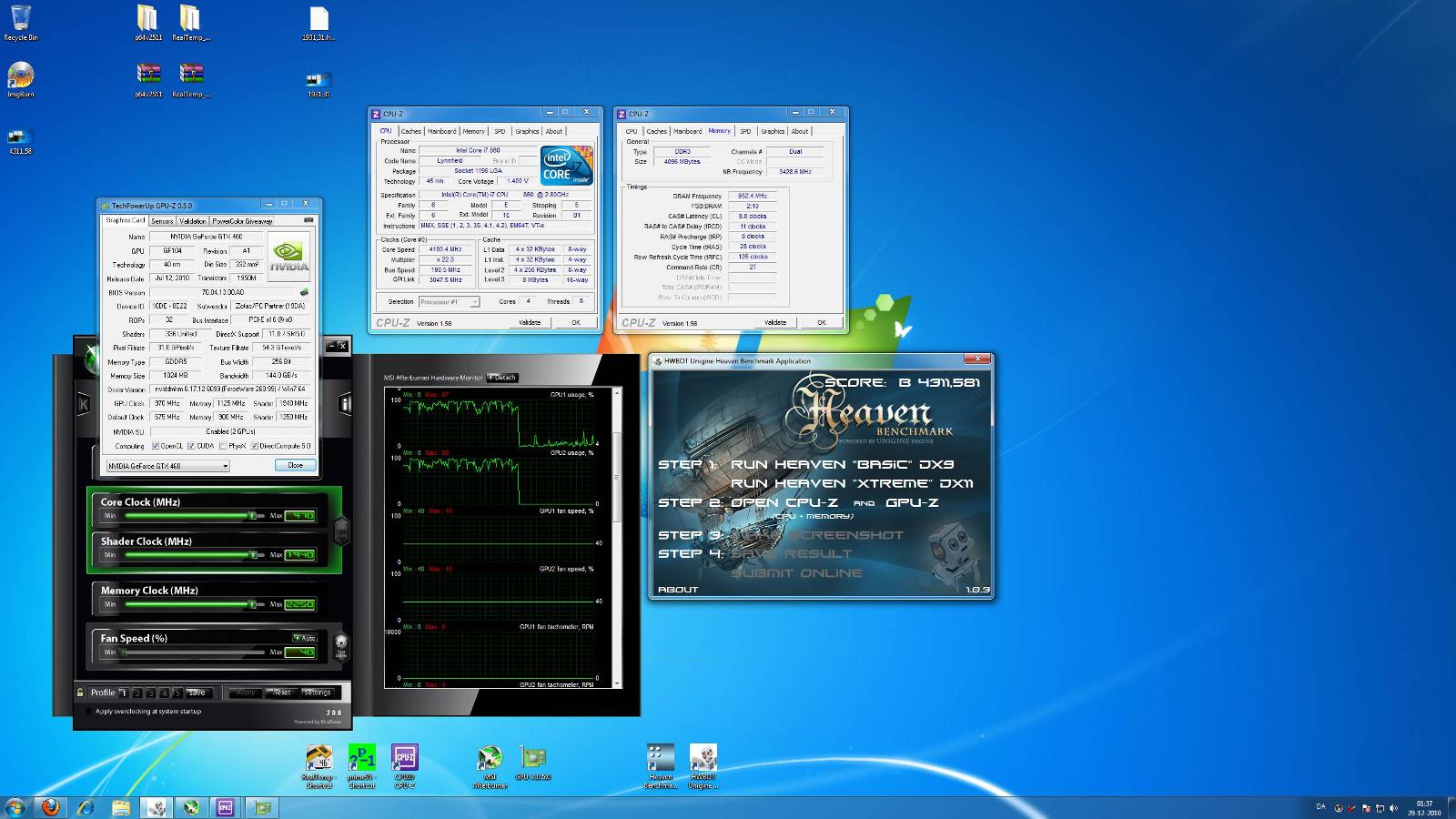Switch to Mainboard tab in the CPU-Z CPU window
This screenshot has width=1456, height=819.
coord(442,131)
